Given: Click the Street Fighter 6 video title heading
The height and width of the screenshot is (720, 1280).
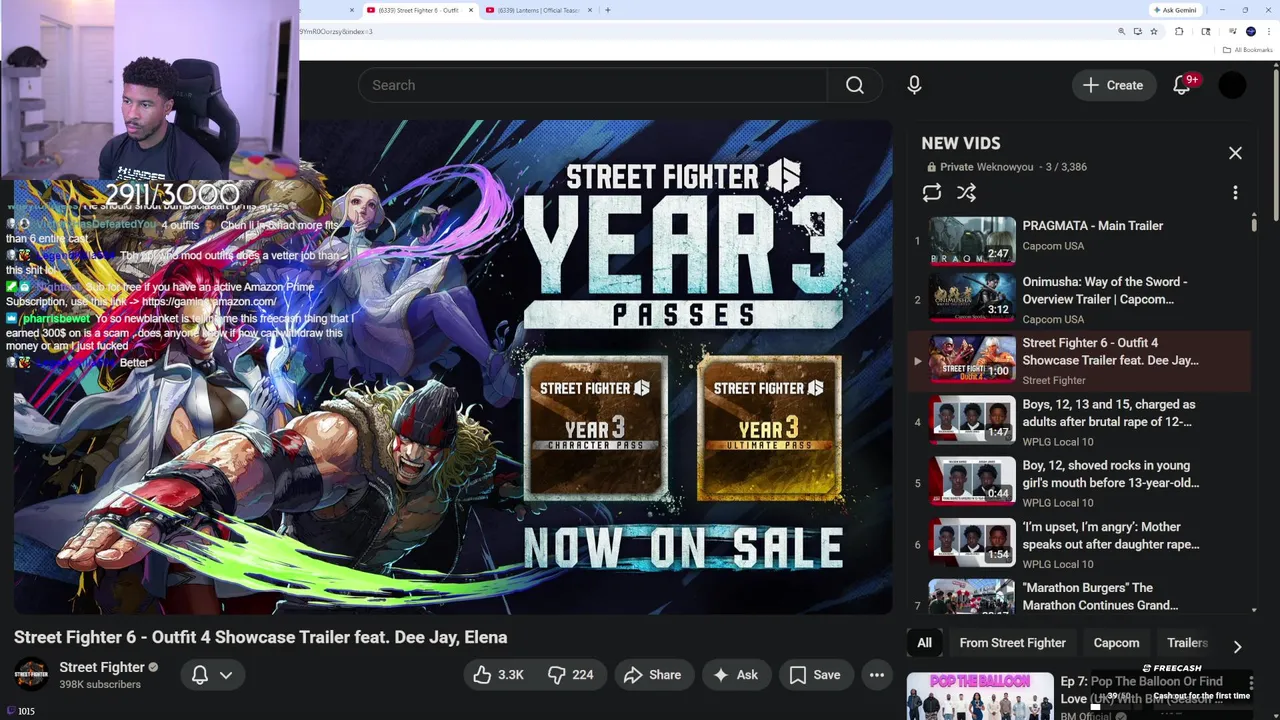Looking at the screenshot, I should pos(260,637).
